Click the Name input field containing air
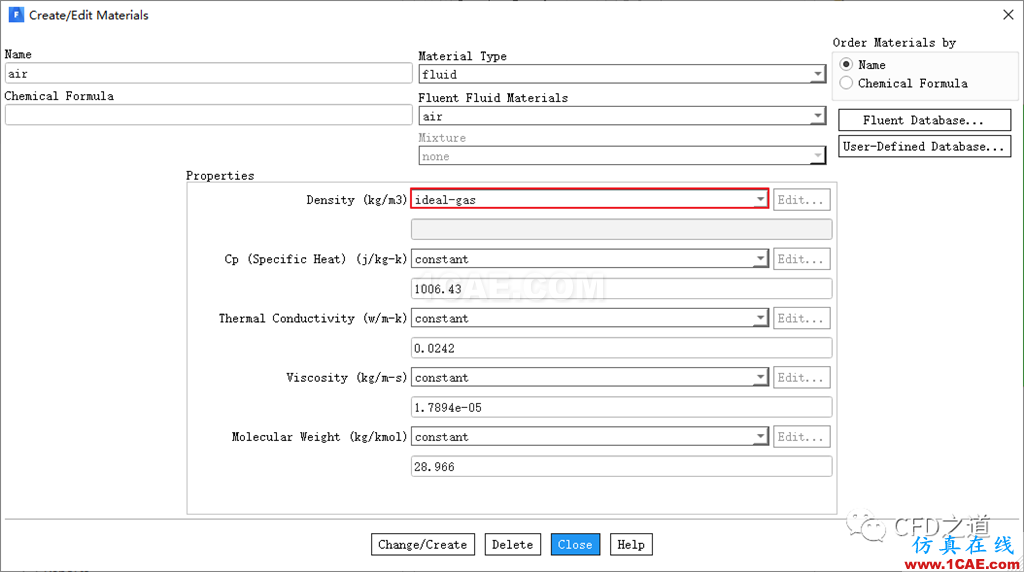 208,73
